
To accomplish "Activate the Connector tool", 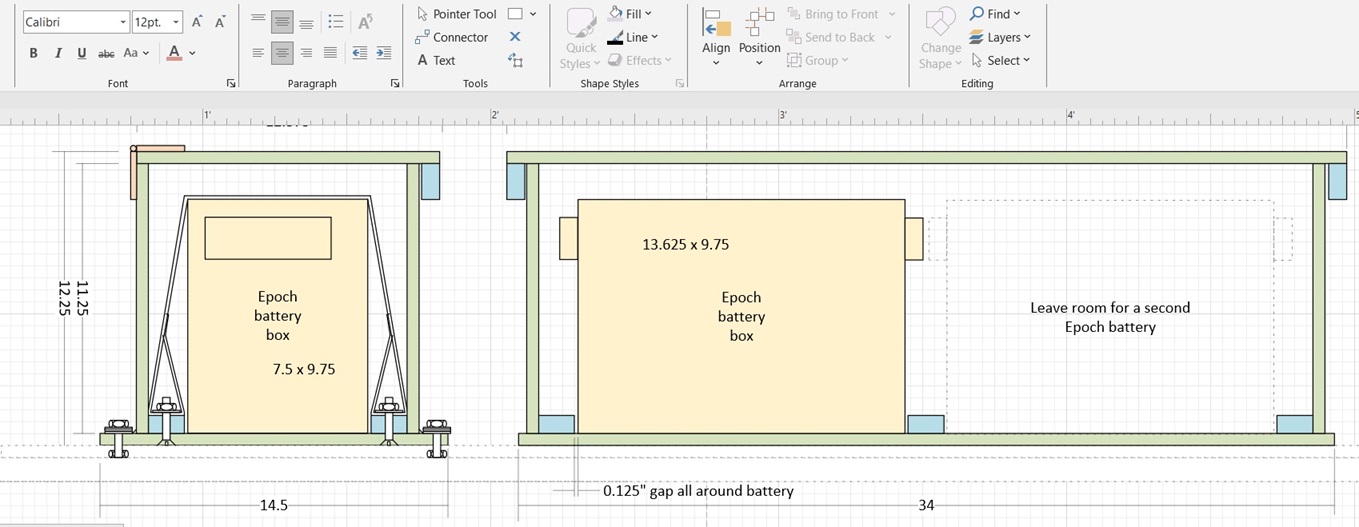I will [452, 37].
